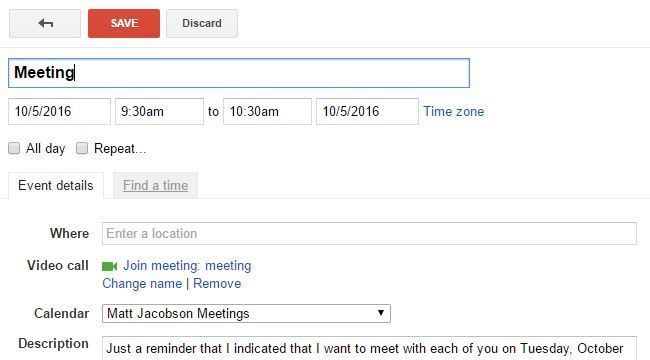Image resolution: width=650 pixels, height=360 pixels.
Task: Click the green video camera icon
Action: pyautogui.click(x=109, y=266)
